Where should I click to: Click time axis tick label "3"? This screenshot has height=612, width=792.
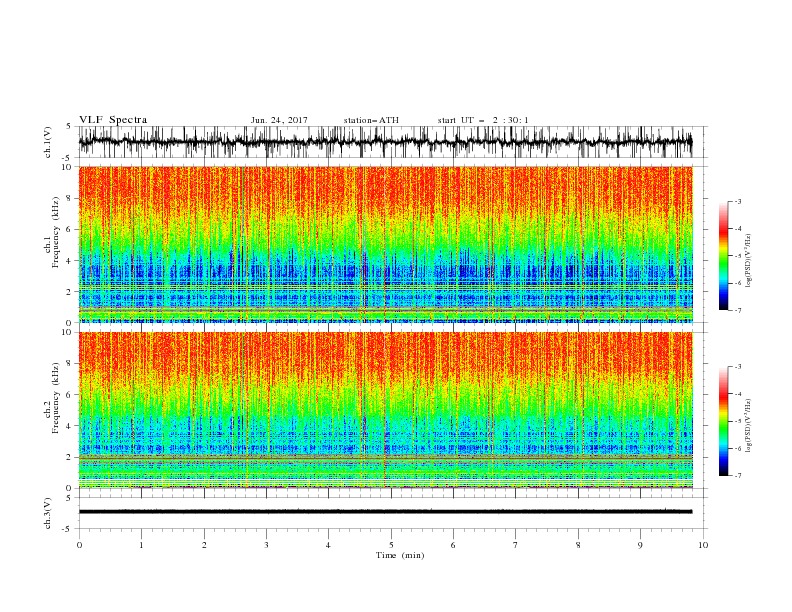266,545
